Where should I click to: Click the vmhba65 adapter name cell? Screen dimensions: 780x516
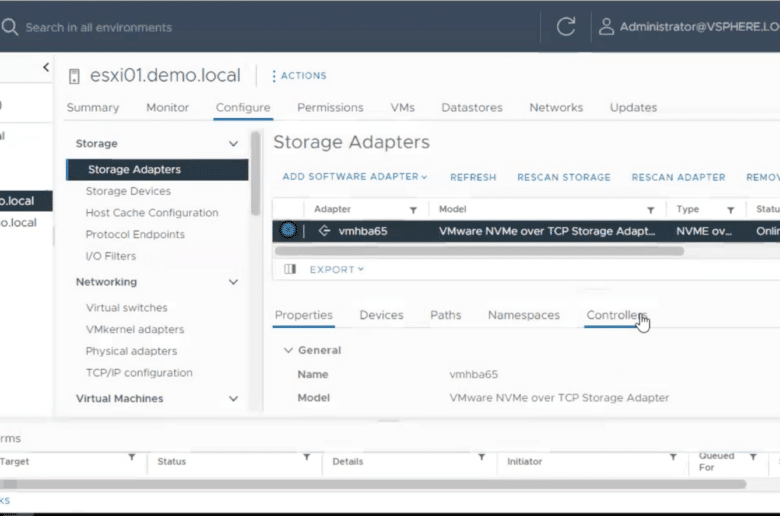(363, 231)
